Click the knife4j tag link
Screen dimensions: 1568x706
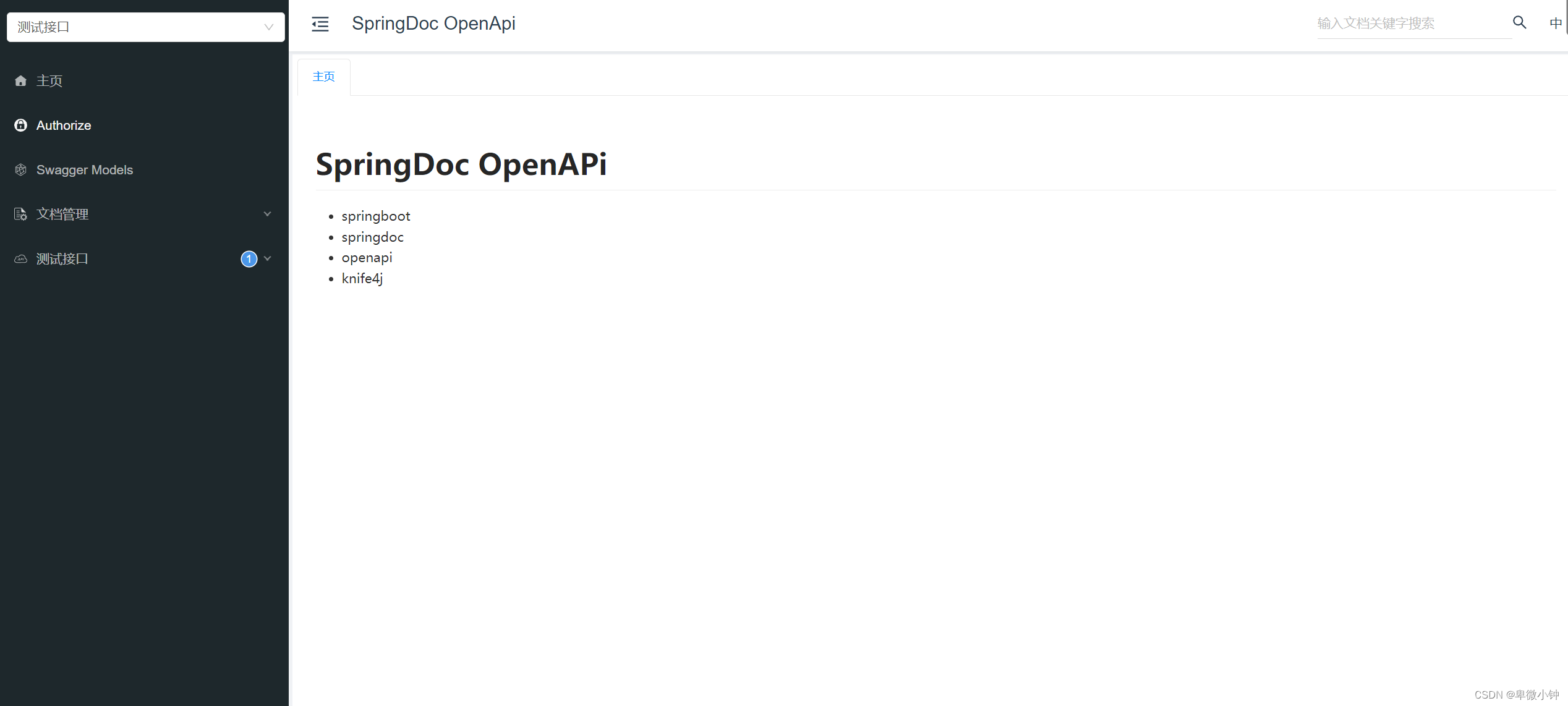tap(362, 278)
